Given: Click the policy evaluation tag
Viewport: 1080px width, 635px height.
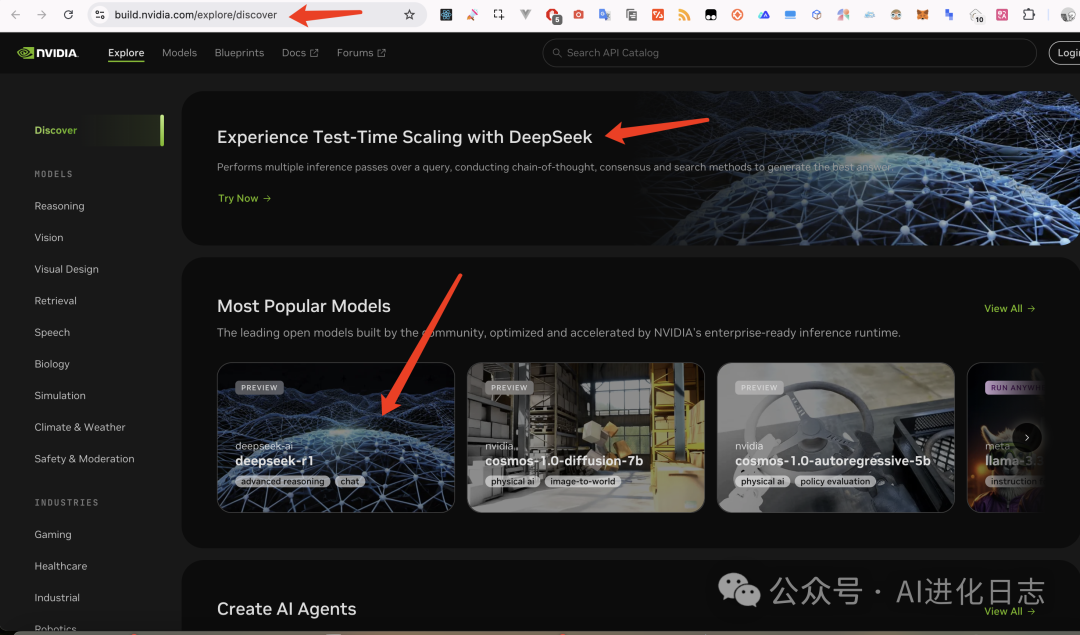Looking at the screenshot, I should [x=835, y=481].
